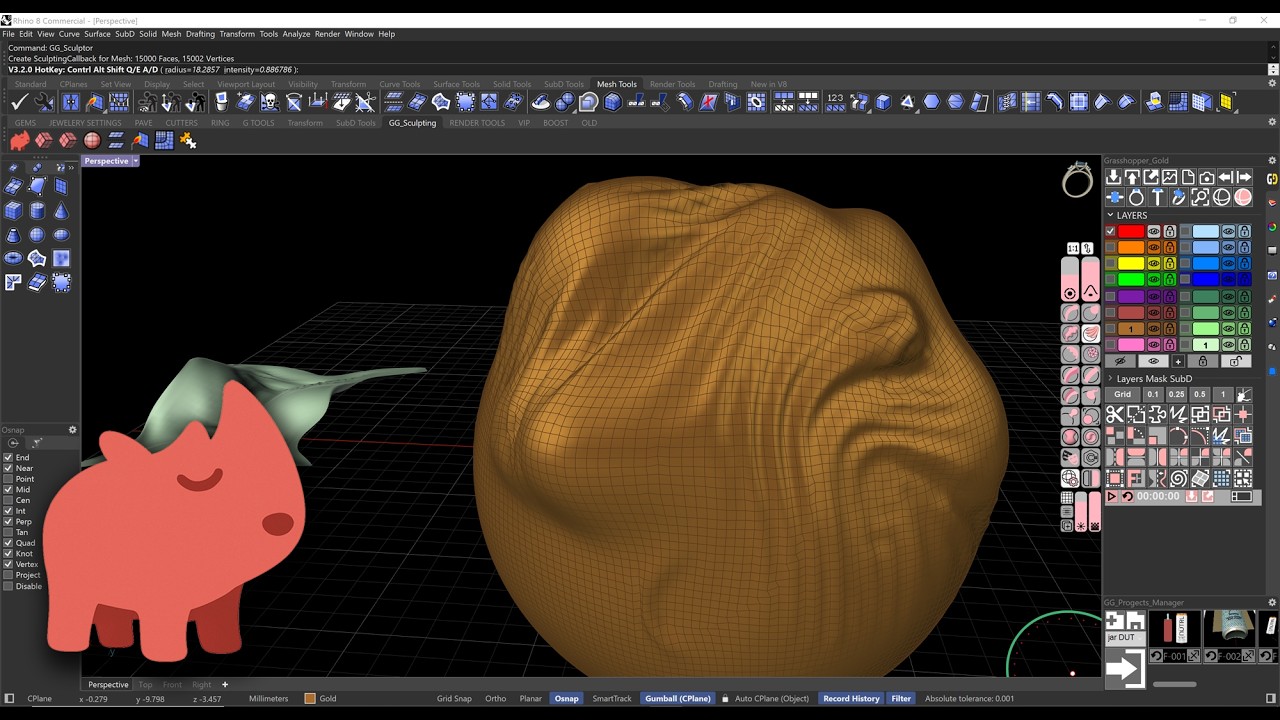Click the gear icon of Grasshopper_Gold panel

1272,160
